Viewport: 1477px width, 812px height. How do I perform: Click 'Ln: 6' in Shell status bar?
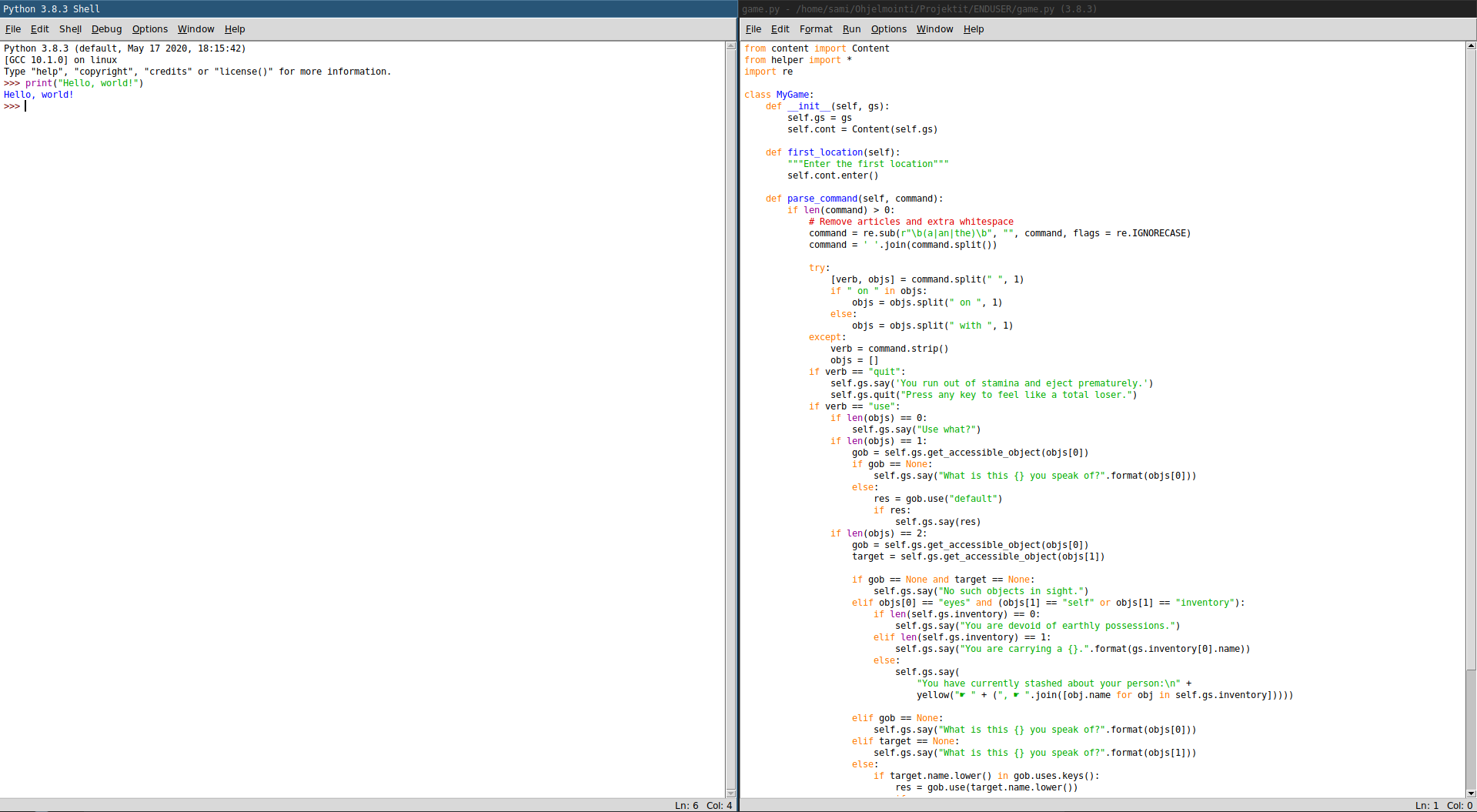[687, 806]
